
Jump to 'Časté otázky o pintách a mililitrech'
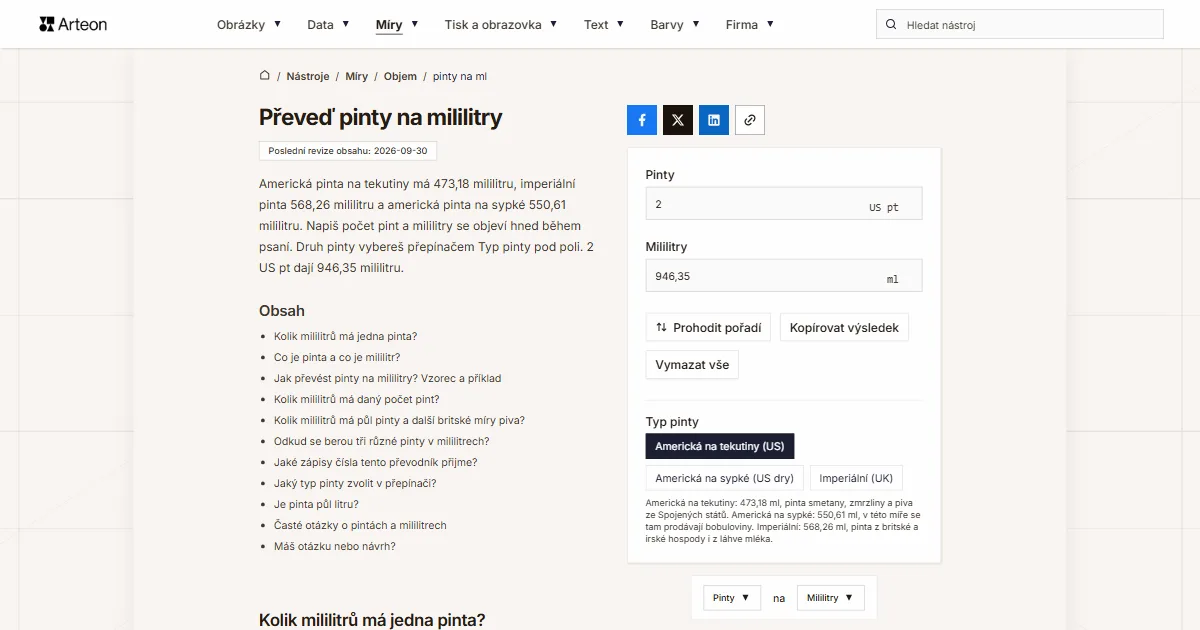point(360,525)
